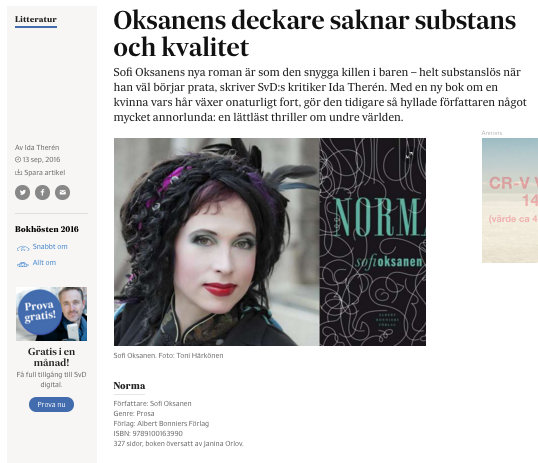Share article via Facebook icon
The image size is (538, 463).
click(43, 192)
